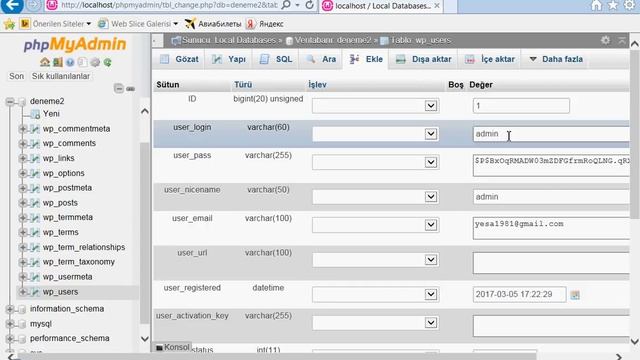640x360 pixels.
Task: Open the navigation panel settings gear icon
Action: coord(95,62)
